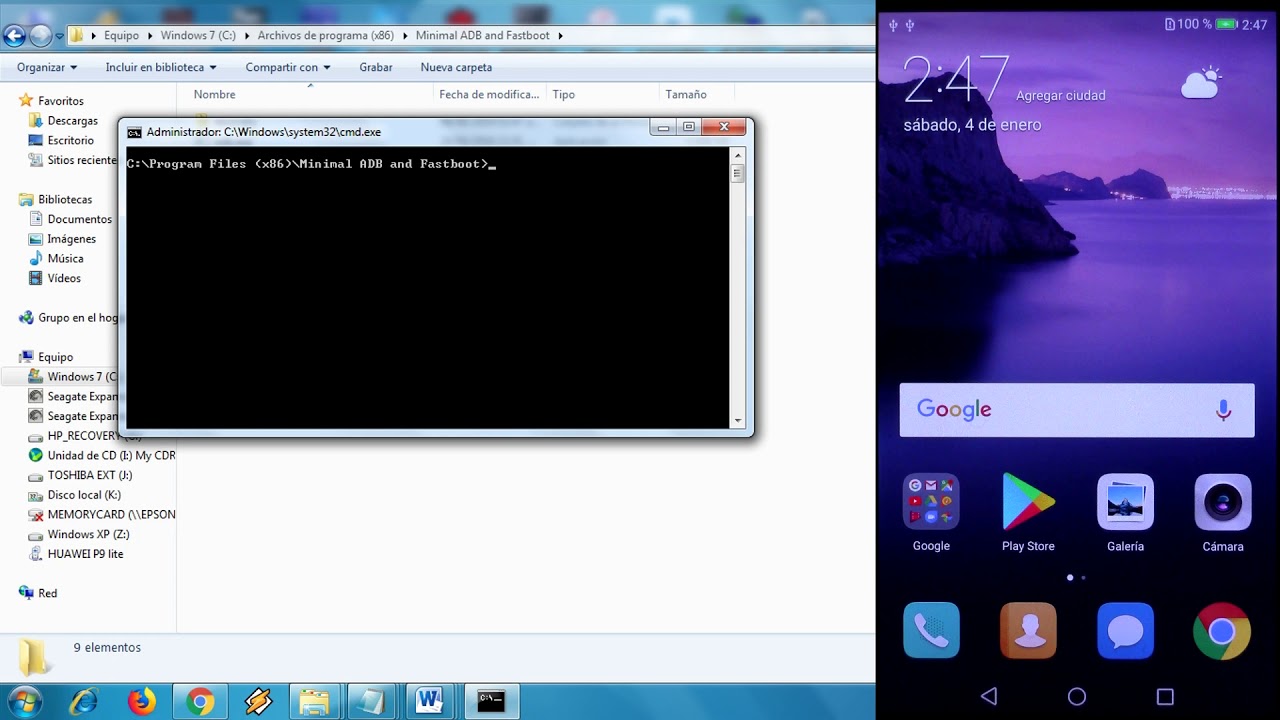1280x720 pixels.
Task: Open Chrome on the phone dock
Action: pyautogui.click(x=1222, y=630)
